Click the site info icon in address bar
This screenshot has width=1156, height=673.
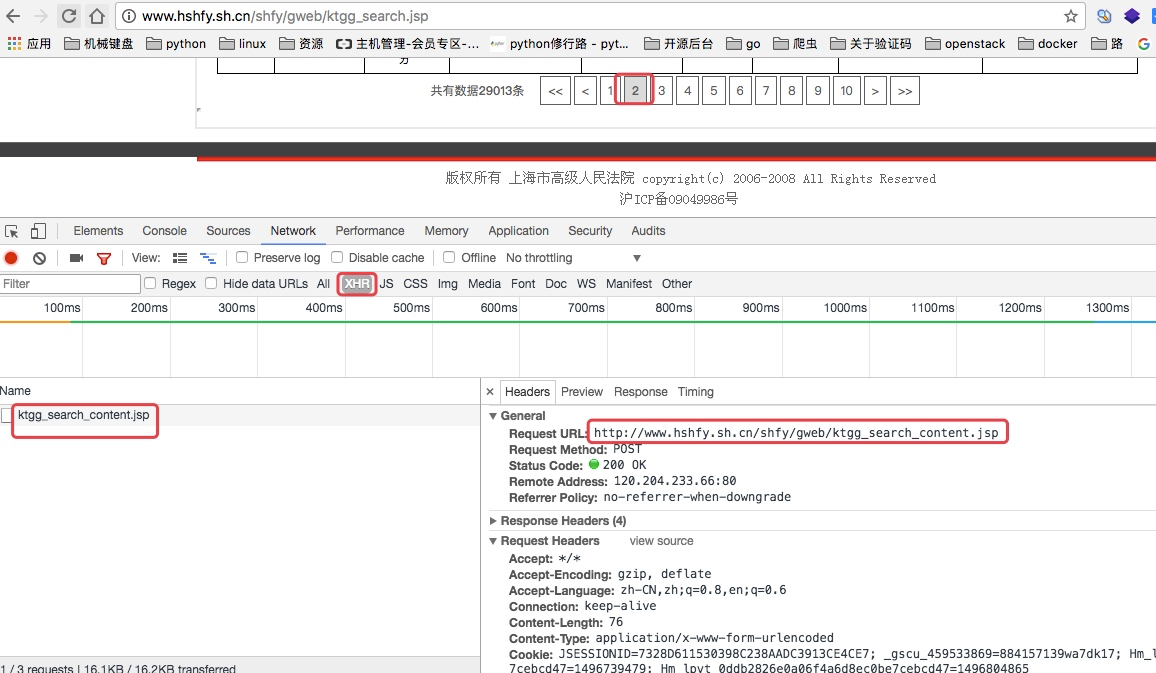[128, 16]
